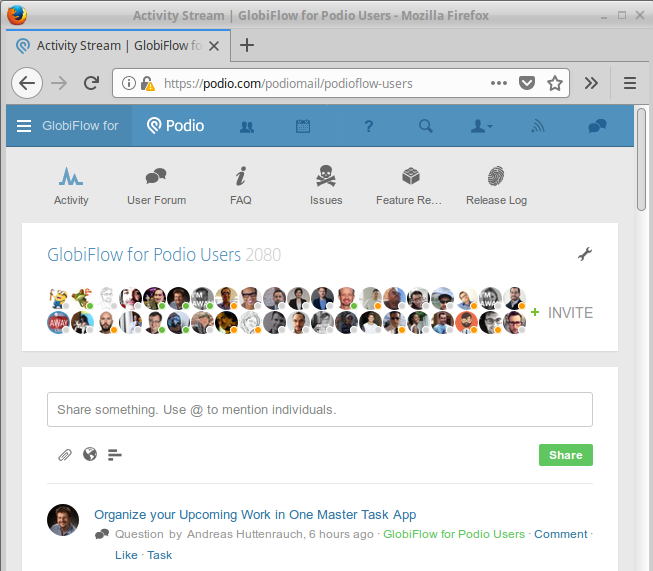Click the page vertical scrollbar
653x571 pixels.
pyautogui.click(x=641, y=160)
